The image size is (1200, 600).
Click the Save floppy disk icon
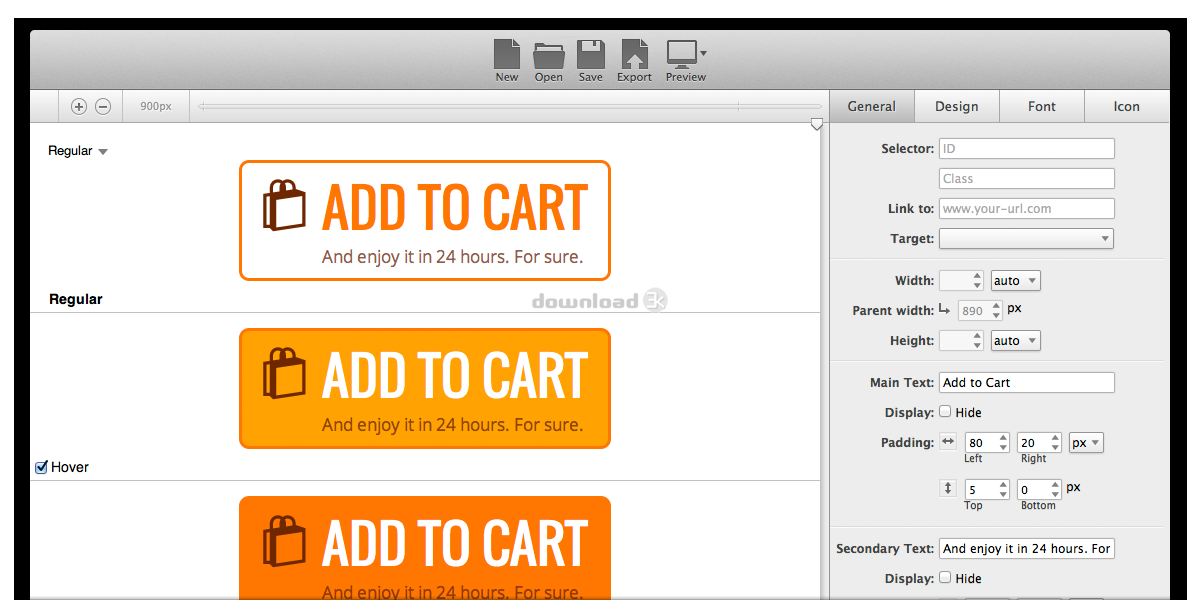coord(590,54)
